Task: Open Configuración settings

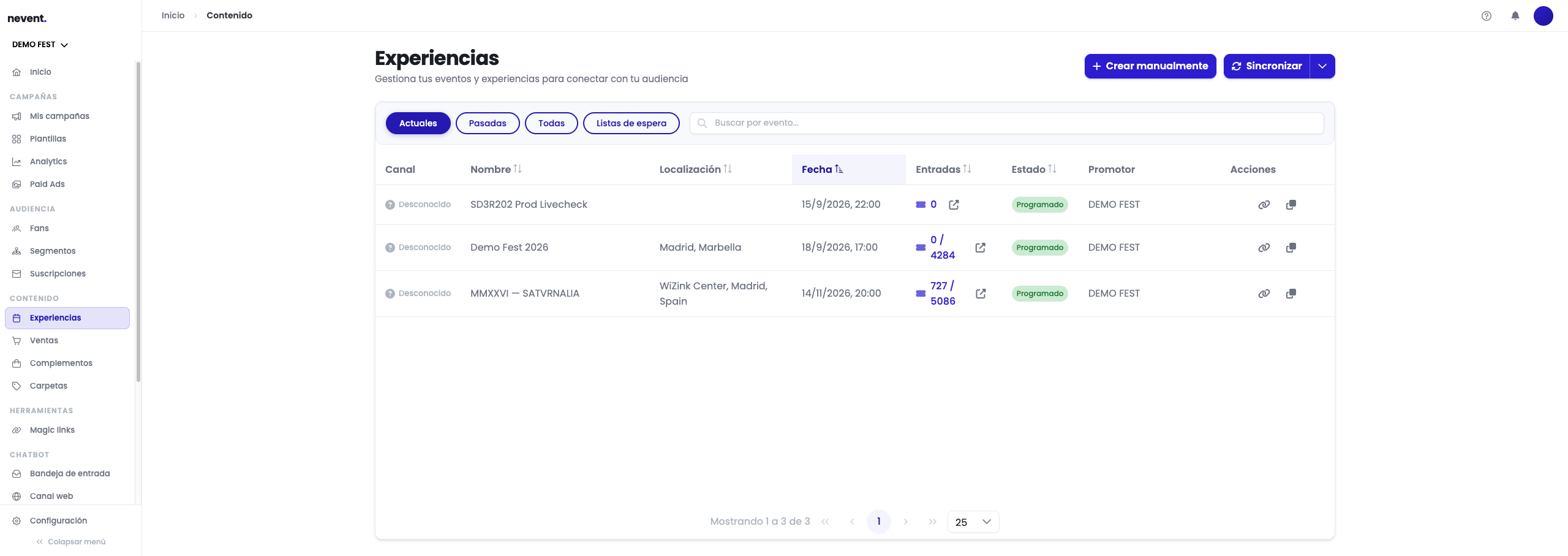Action: pyautogui.click(x=67, y=520)
